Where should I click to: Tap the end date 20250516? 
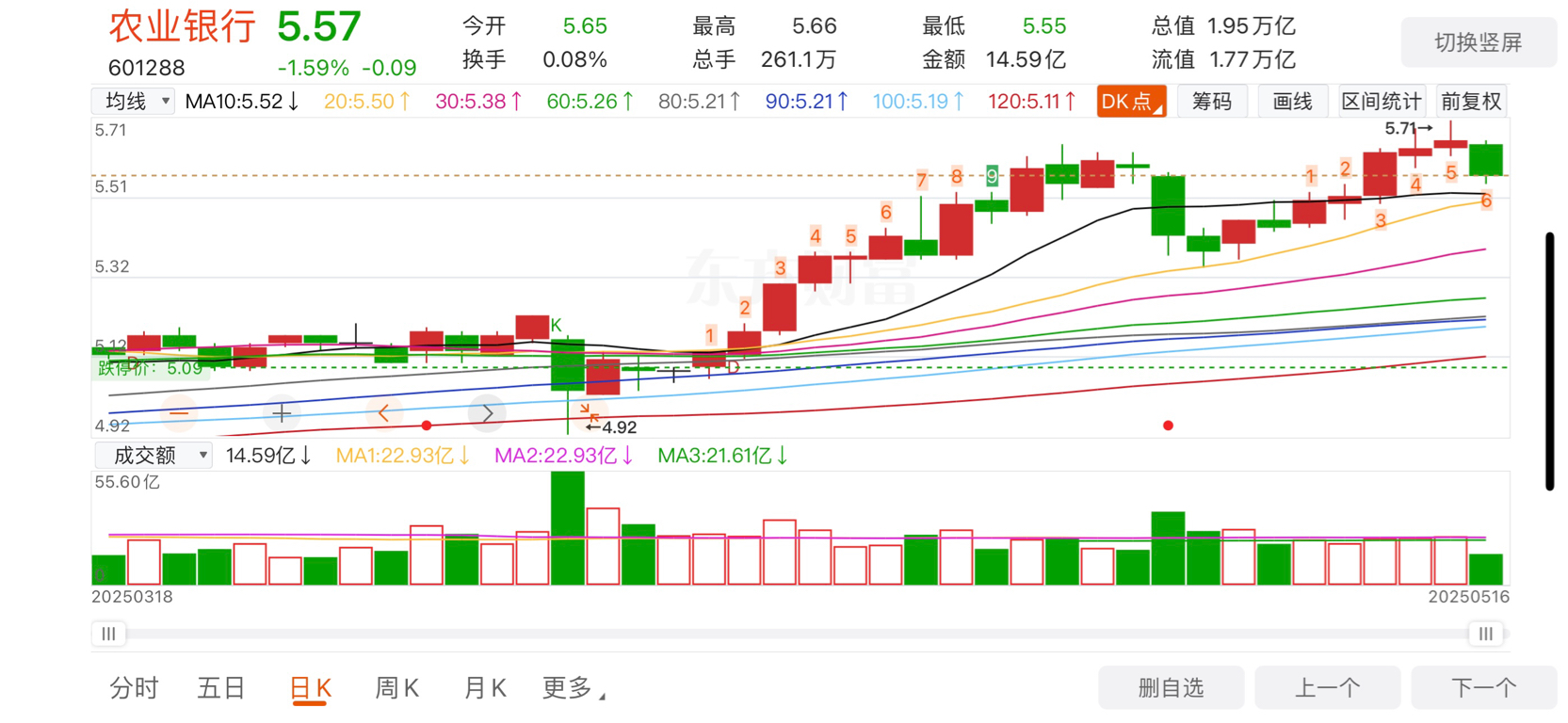tap(1468, 597)
